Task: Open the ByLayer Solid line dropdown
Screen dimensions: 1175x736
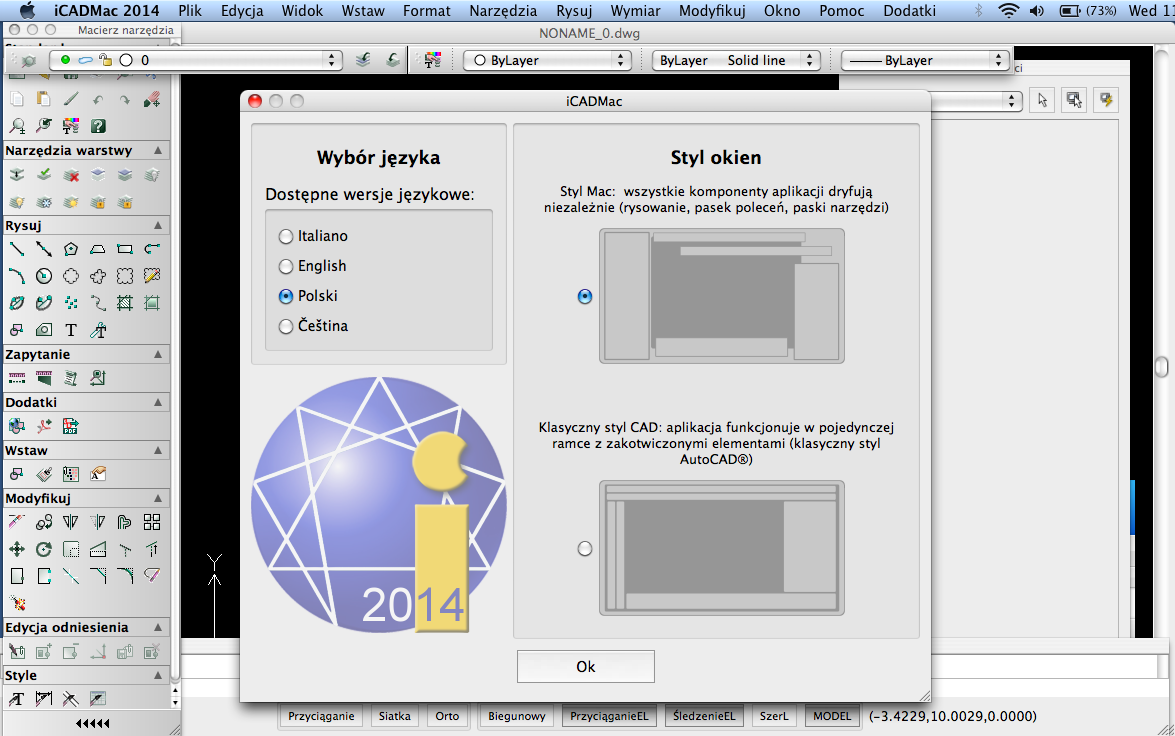Action: pyautogui.click(x=736, y=60)
